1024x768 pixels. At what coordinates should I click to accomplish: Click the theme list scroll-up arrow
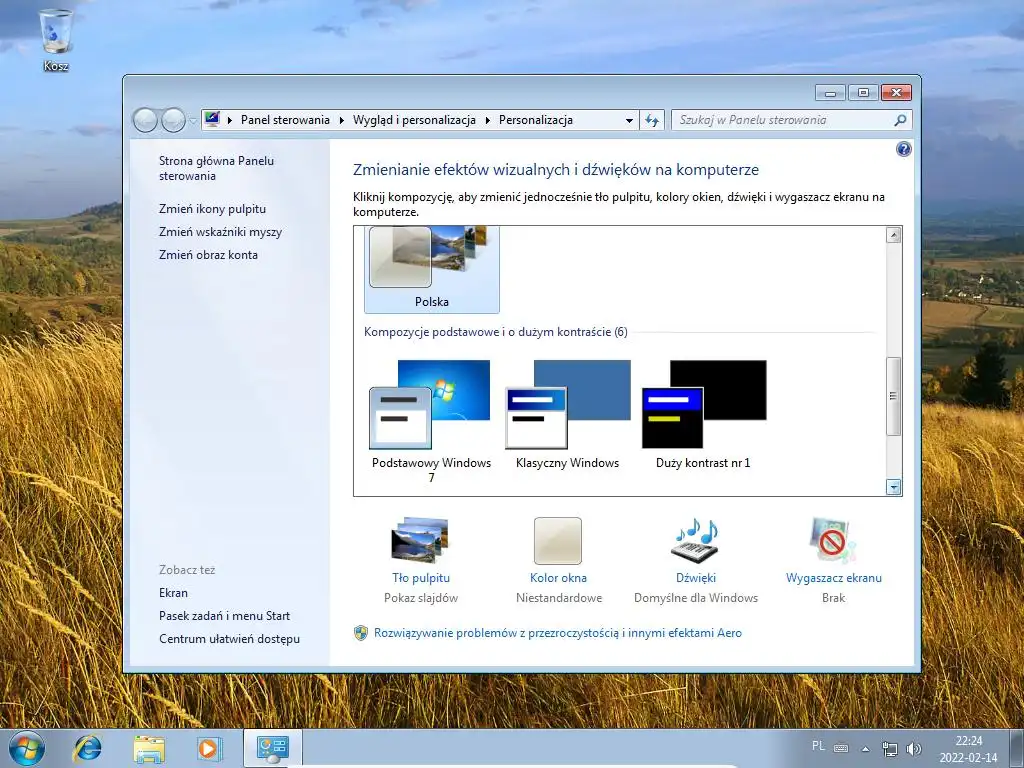click(893, 235)
